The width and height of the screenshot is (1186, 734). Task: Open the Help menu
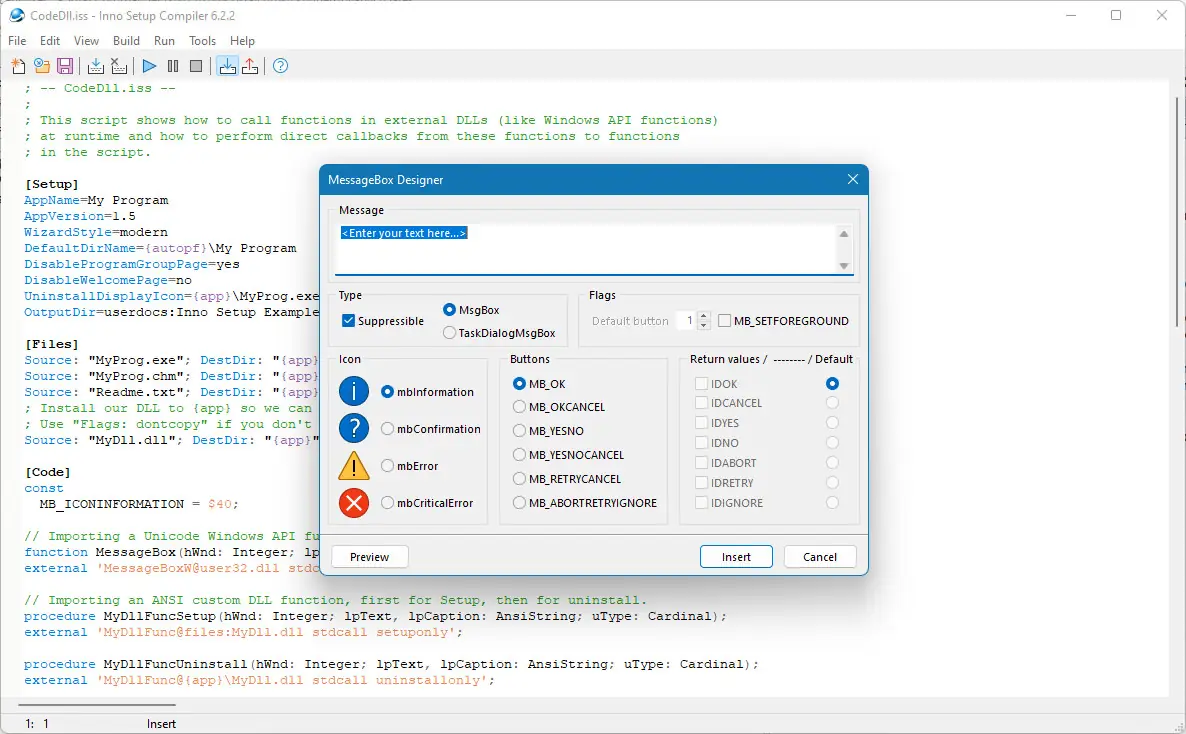click(x=242, y=41)
